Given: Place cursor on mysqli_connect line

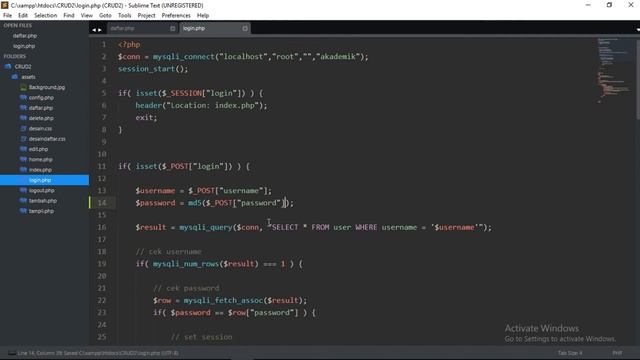Looking at the screenshot, I should coord(243,57).
